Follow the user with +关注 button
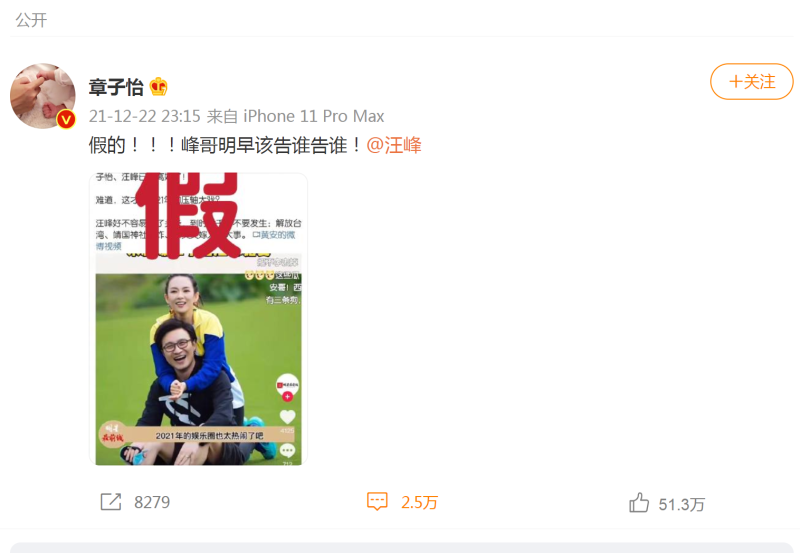800x553 pixels. click(752, 82)
